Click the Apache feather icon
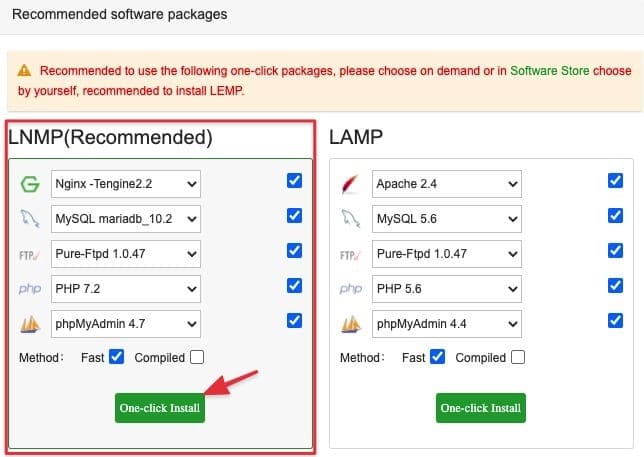 (350, 184)
